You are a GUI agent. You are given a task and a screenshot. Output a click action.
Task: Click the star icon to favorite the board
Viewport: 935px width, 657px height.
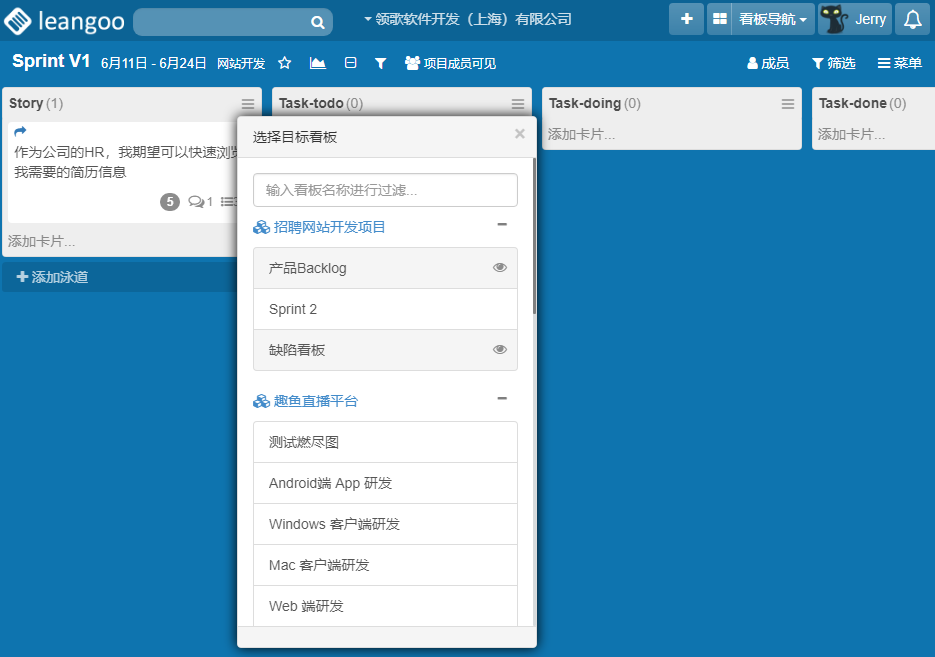pos(285,63)
